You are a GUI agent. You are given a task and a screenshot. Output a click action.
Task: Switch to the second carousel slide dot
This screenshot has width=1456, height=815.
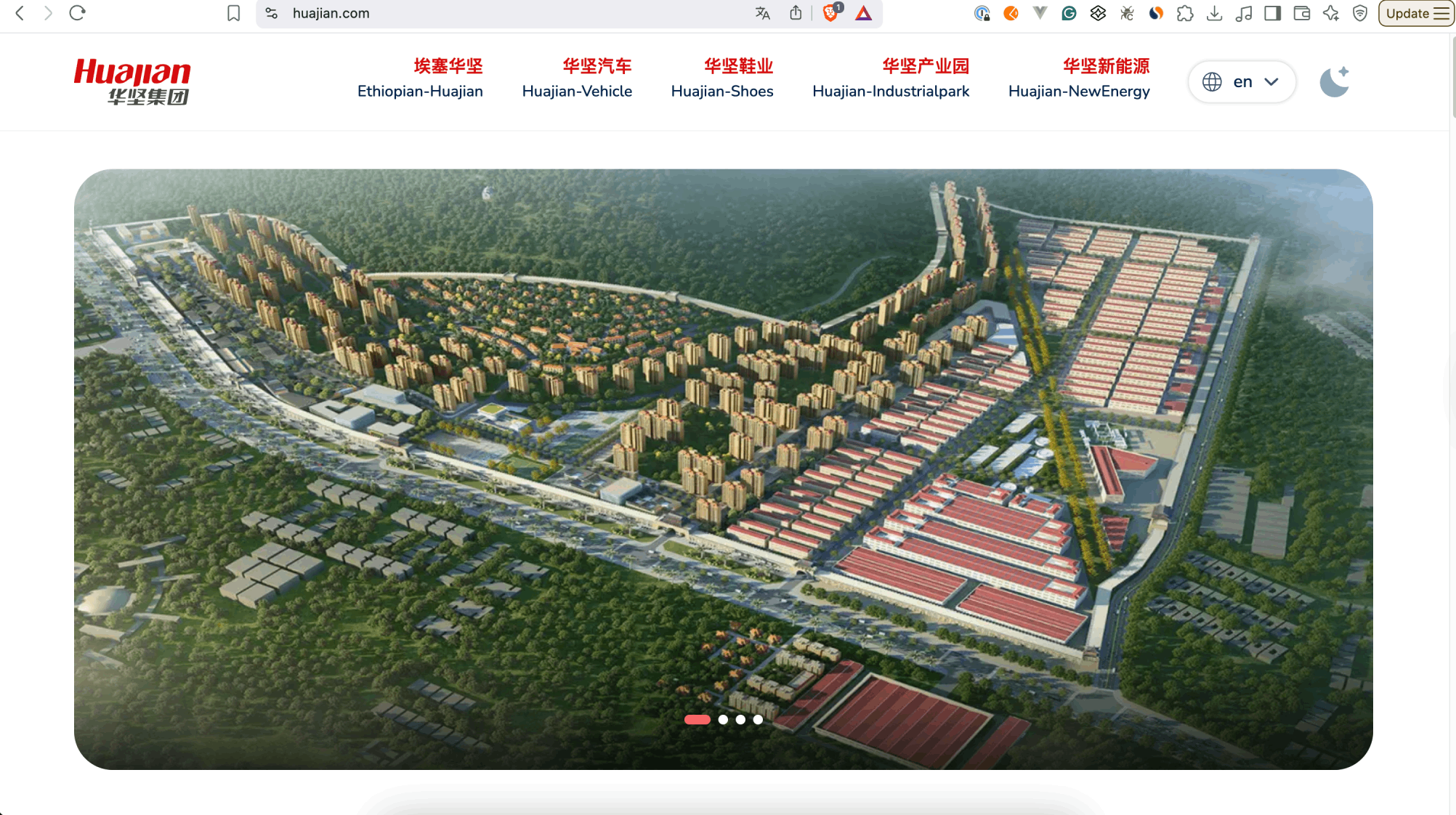723,719
